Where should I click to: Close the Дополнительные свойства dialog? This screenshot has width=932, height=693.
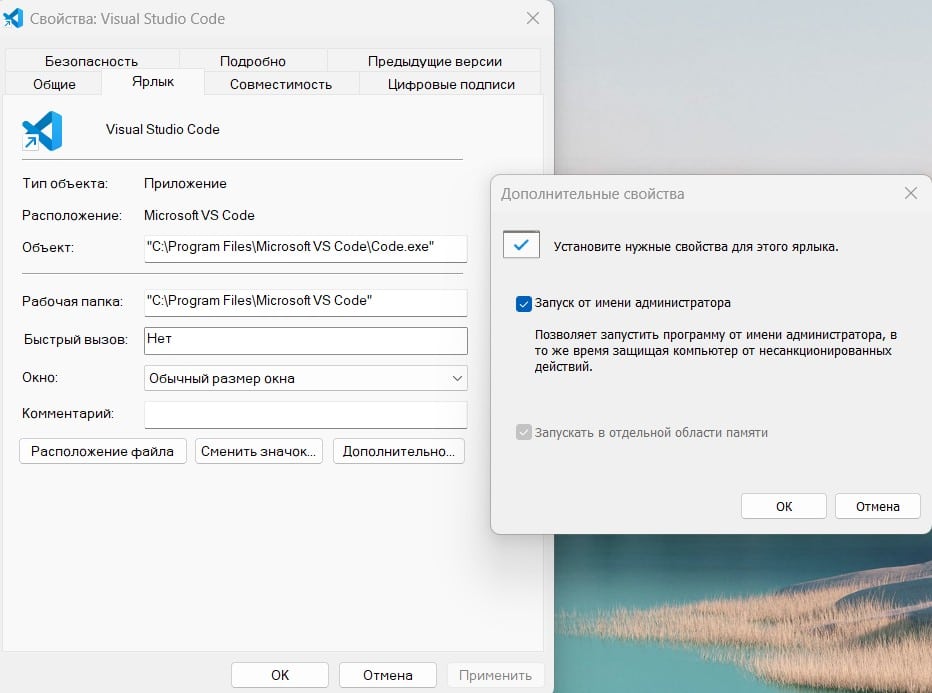point(911,193)
